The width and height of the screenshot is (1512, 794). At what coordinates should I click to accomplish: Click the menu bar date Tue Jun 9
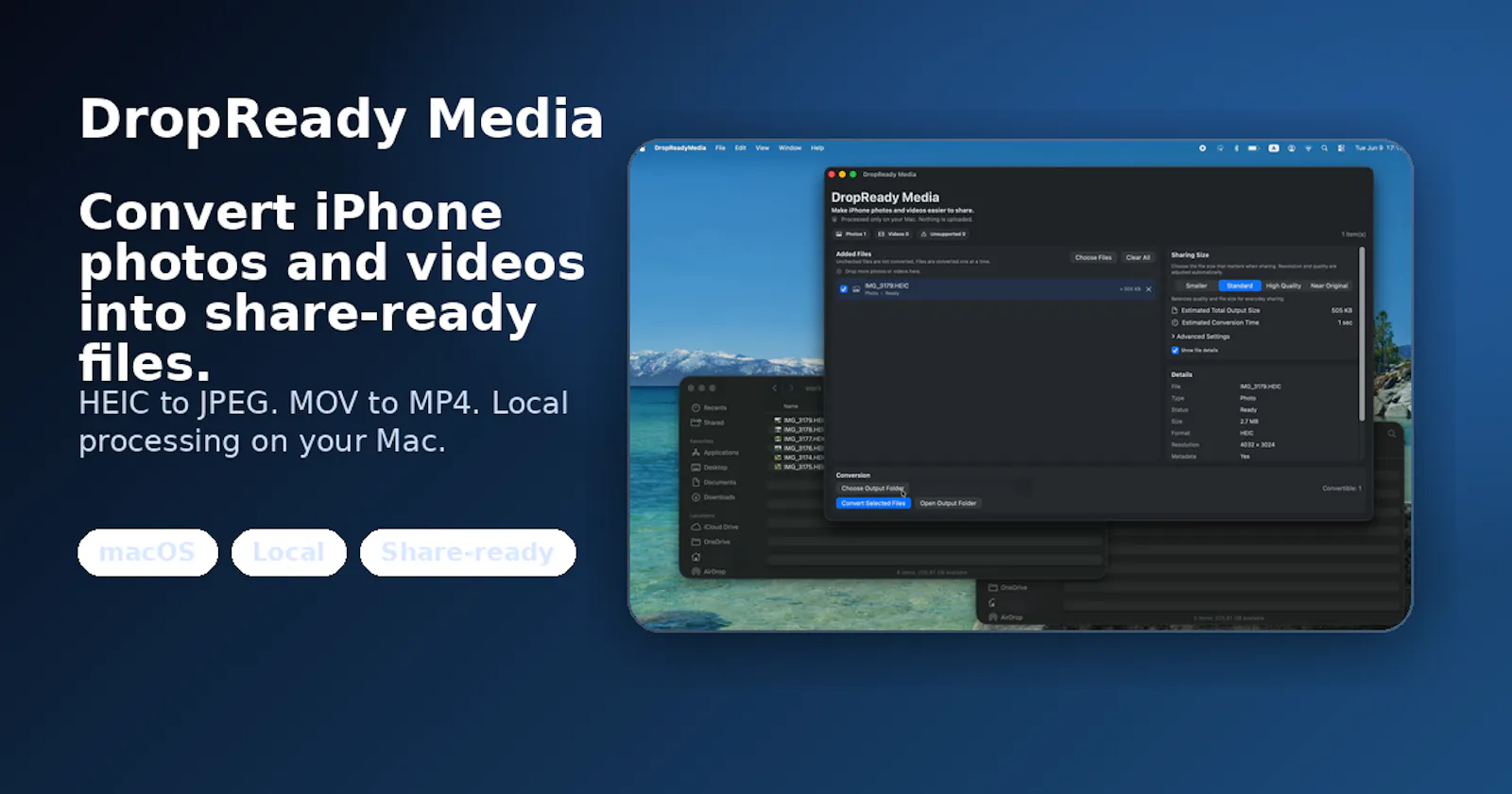coord(1368,147)
